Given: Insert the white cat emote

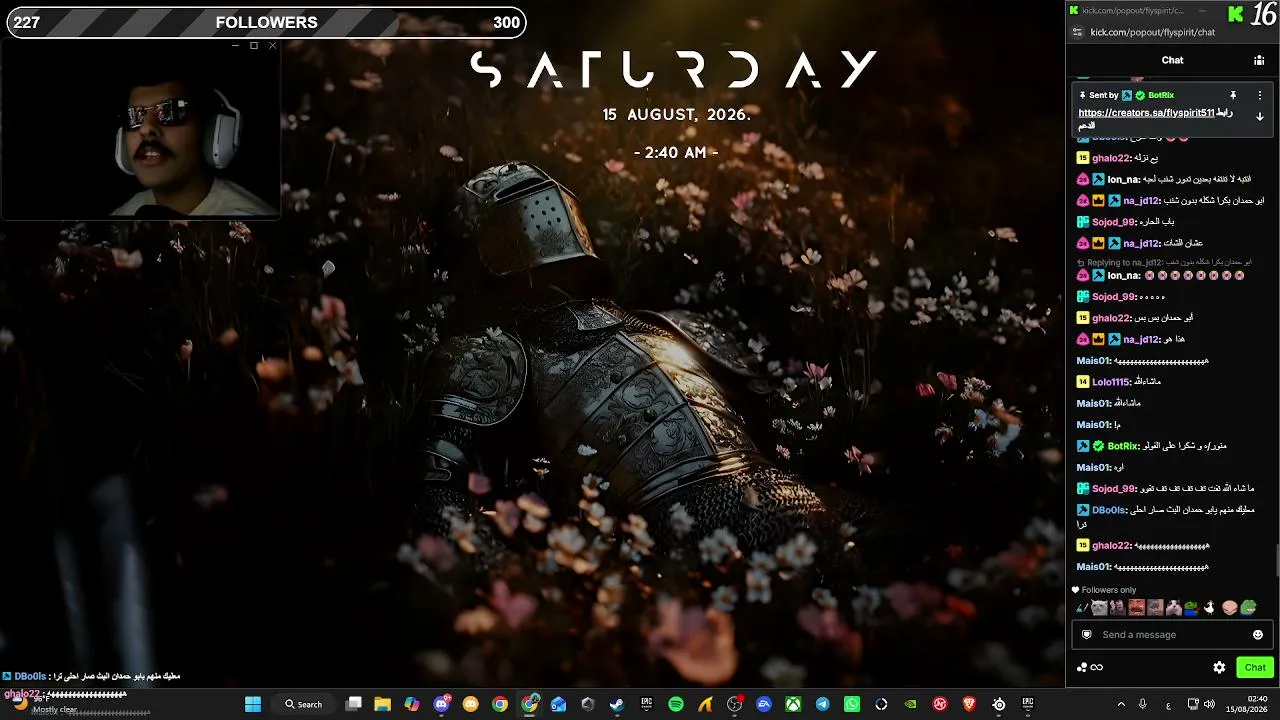Looking at the screenshot, I should (x=1099, y=607).
